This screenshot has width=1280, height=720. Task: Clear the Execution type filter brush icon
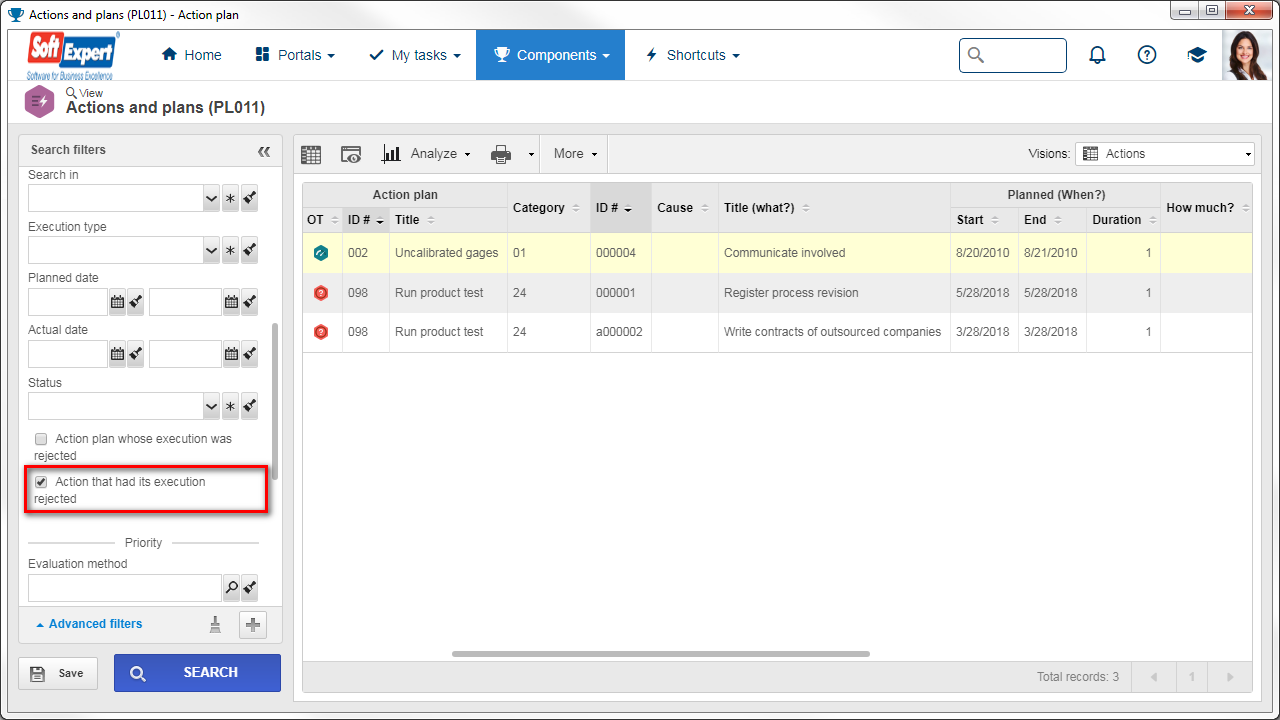click(x=249, y=250)
